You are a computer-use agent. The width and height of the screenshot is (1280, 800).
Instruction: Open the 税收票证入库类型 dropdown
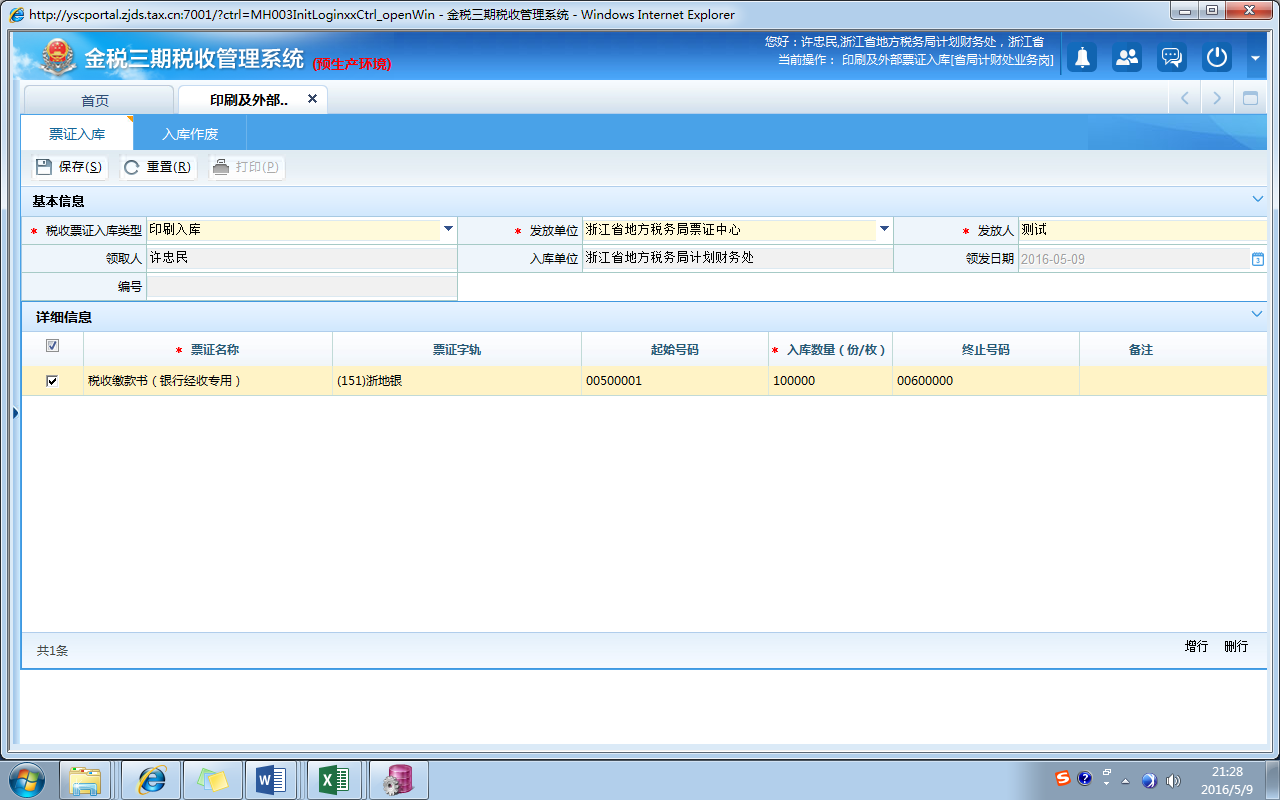coord(448,229)
